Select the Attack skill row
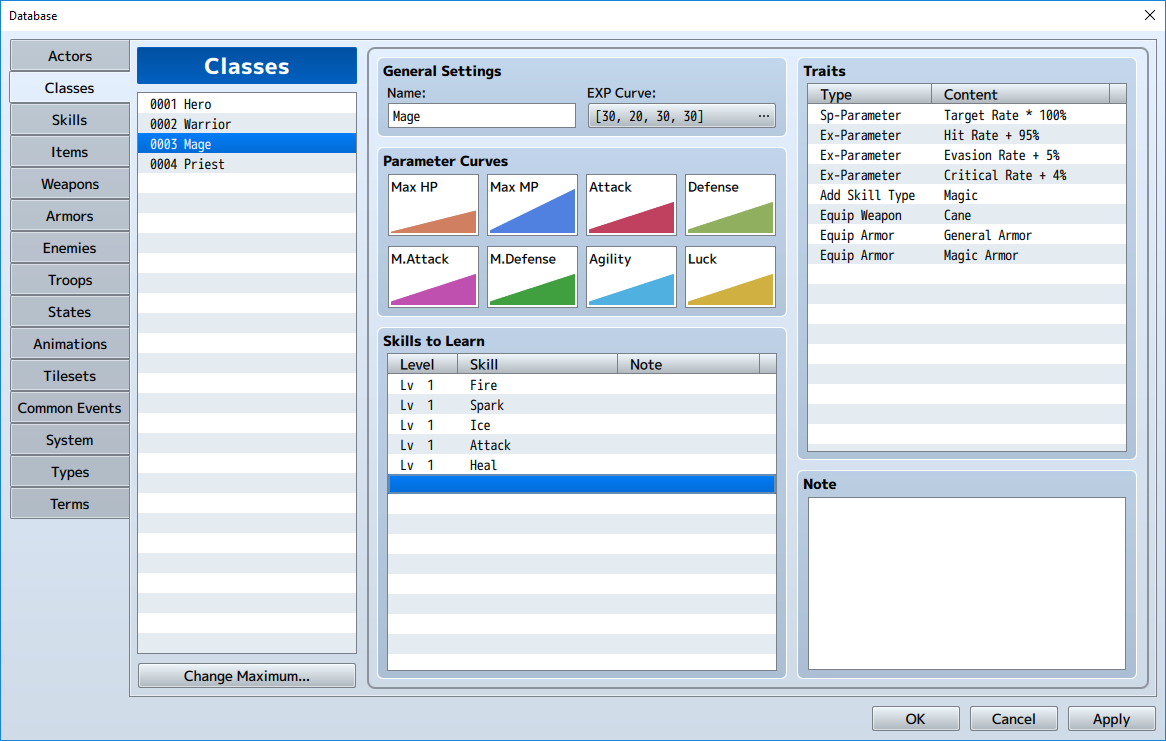This screenshot has height=741, width=1166. [582, 445]
